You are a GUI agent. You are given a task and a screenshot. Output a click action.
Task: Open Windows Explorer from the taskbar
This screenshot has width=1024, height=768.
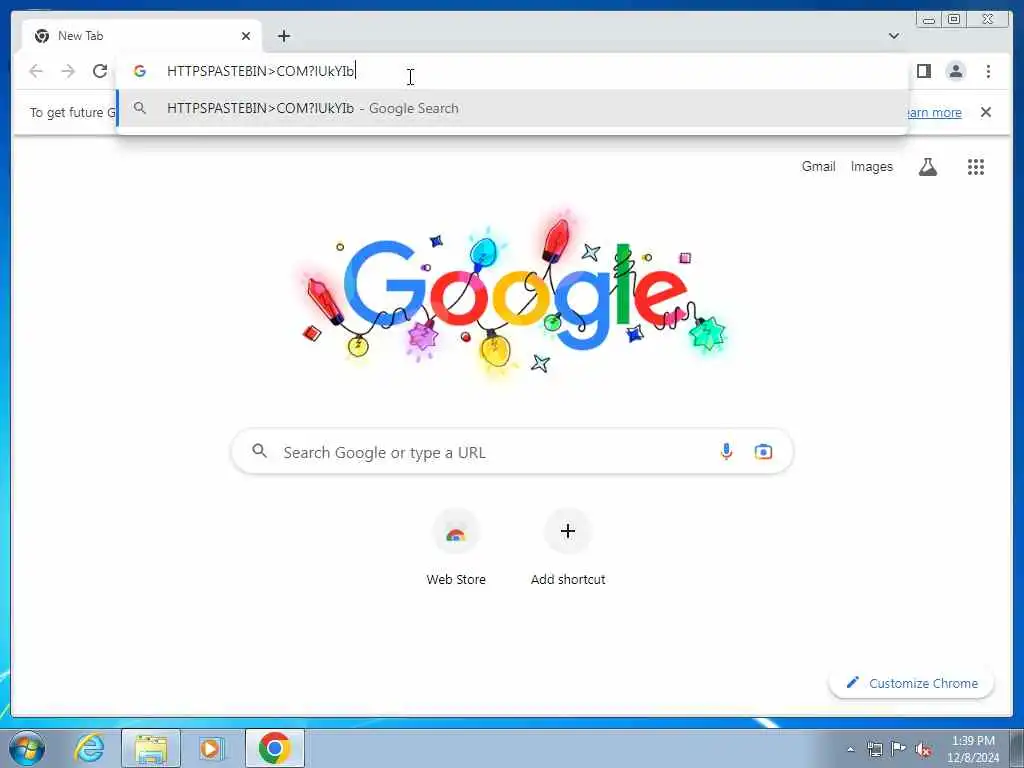pyautogui.click(x=151, y=748)
